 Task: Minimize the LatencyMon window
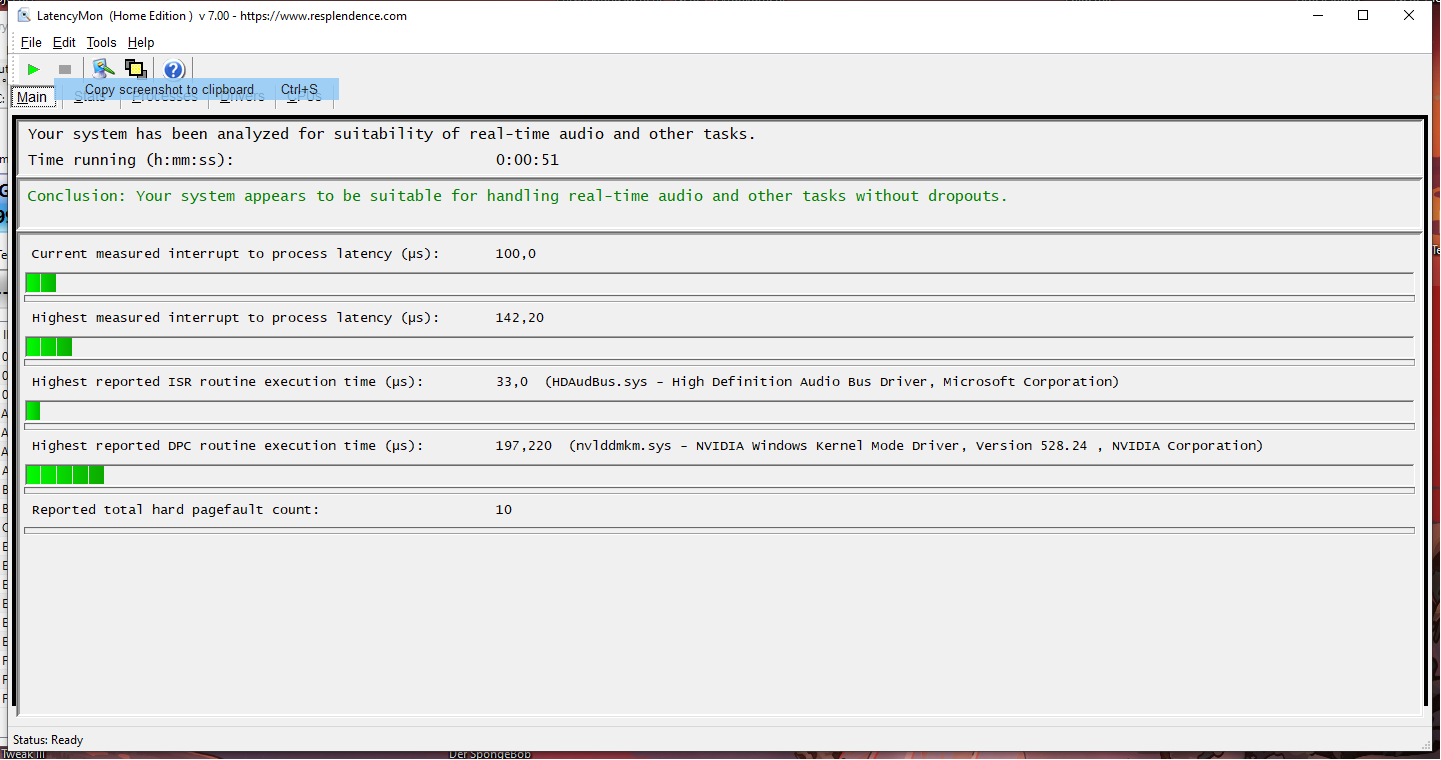(1317, 15)
